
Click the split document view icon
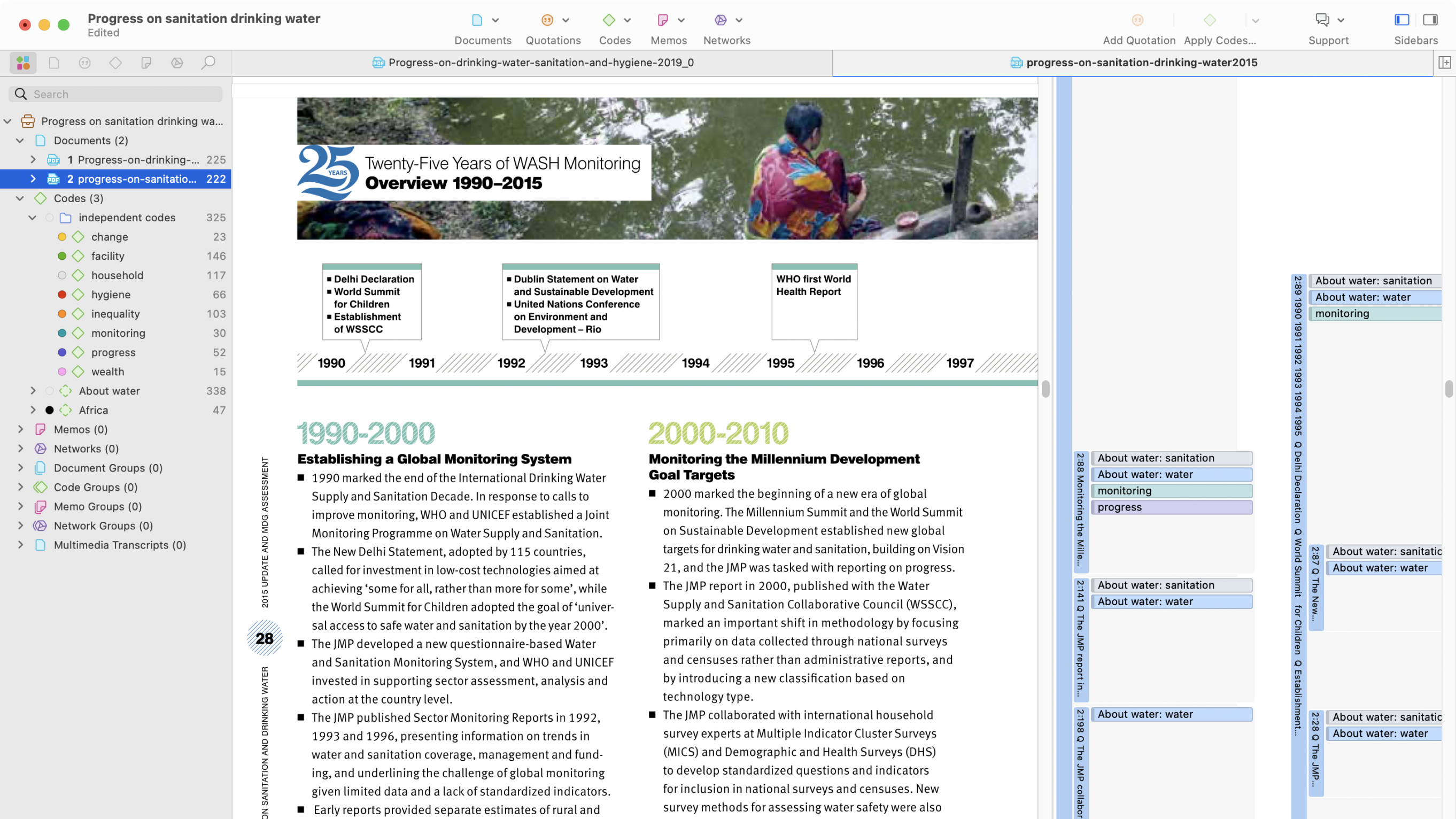tap(1445, 63)
